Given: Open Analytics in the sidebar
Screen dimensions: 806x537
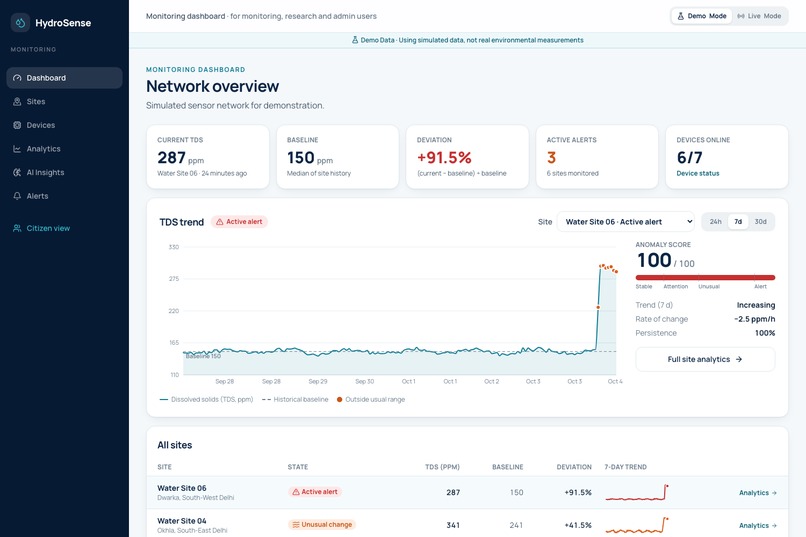Looking at the screenshot, I should point(64,149).
